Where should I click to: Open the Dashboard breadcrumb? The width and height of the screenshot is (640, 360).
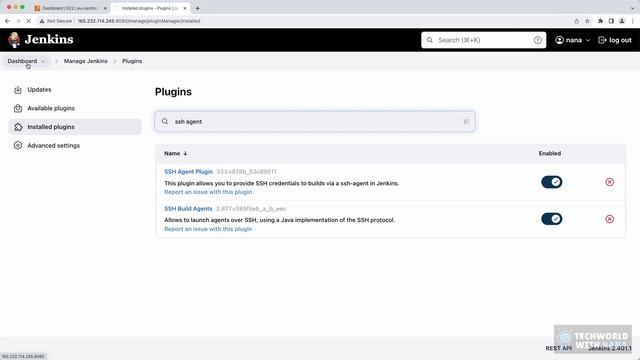[22, 61]
